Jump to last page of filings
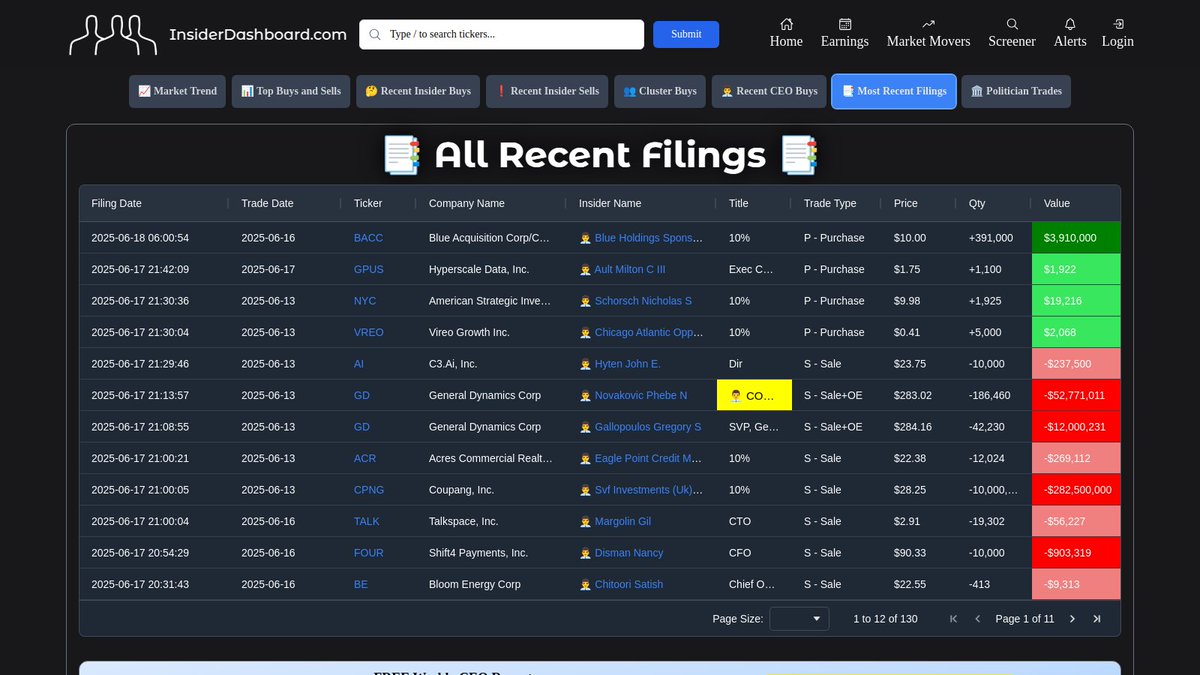Image resolution: width=1200 pixels, height=675 pixels. (x=1096, y=619)
